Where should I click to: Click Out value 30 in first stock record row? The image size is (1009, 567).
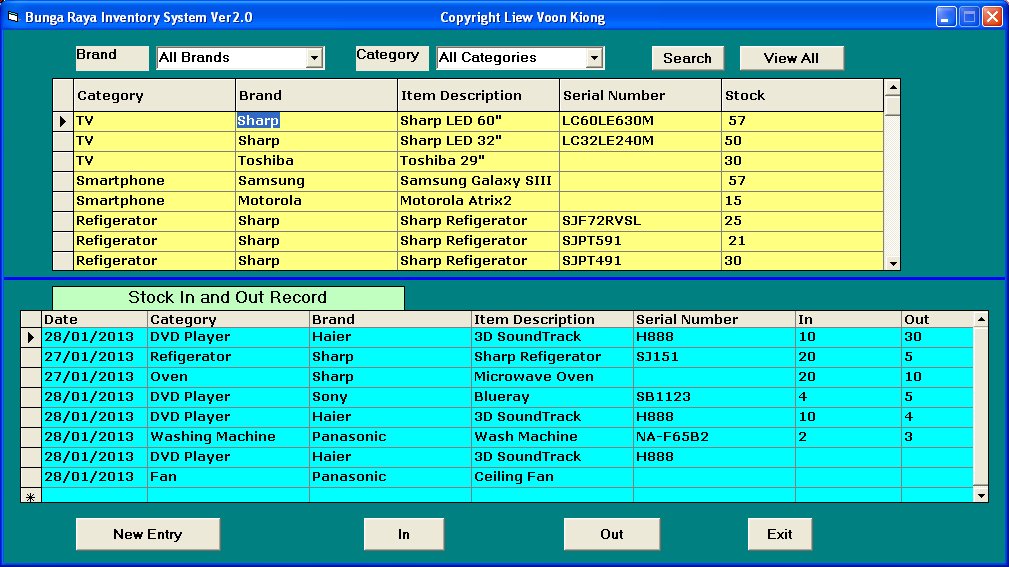pos(938,337)
